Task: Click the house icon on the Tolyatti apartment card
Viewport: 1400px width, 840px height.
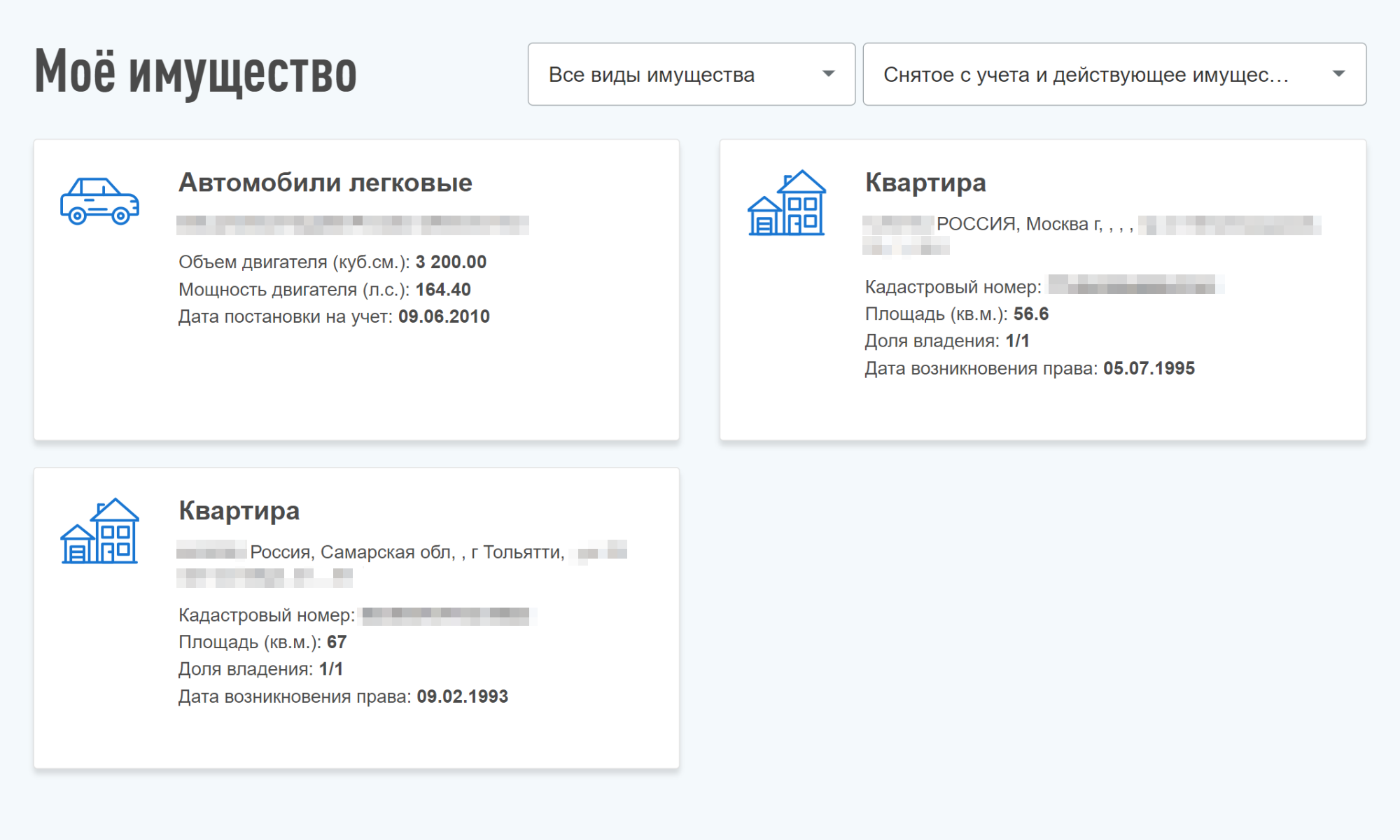Action: pos(99,531)
